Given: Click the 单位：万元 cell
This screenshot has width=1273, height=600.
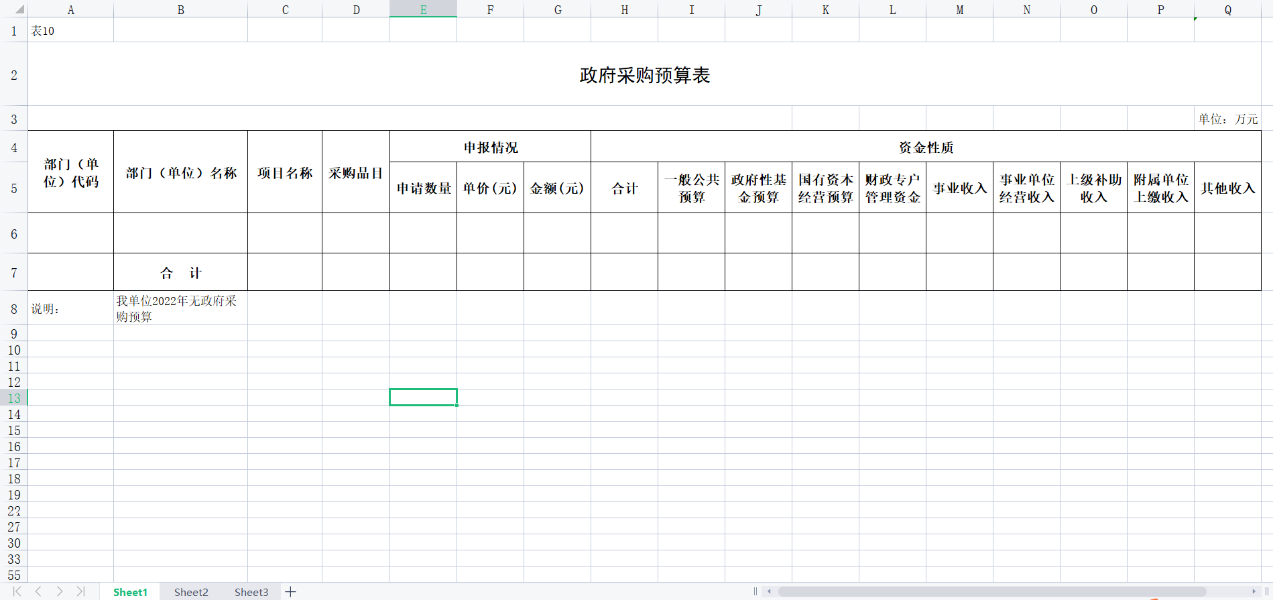Looking at the screenshot, I should [1227, 117].
